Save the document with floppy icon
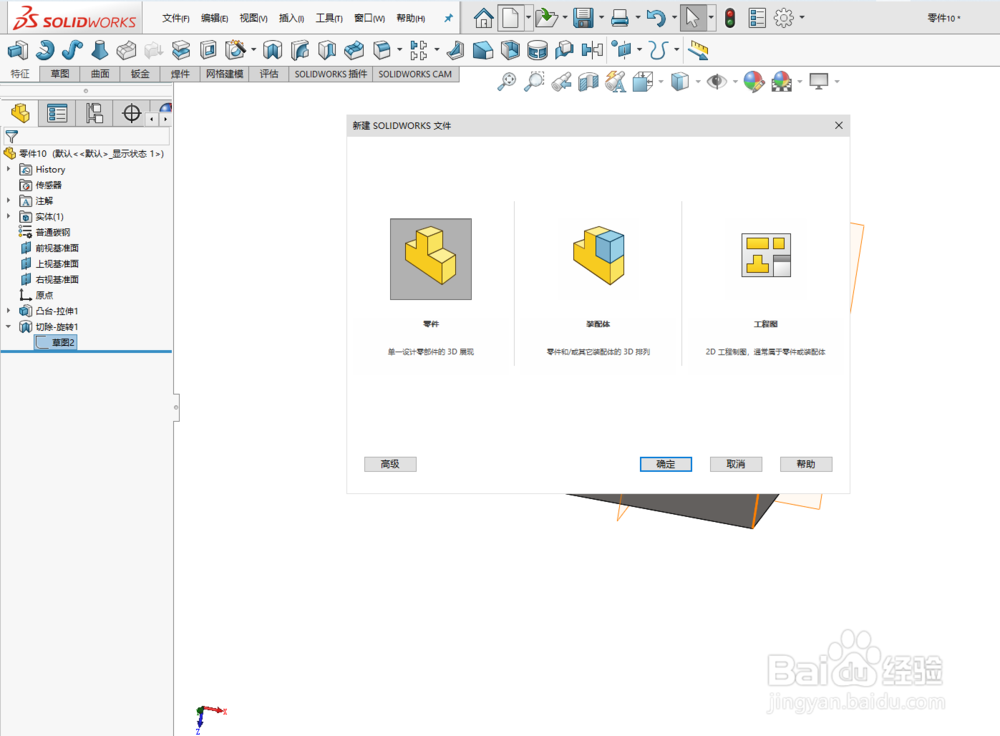Screen dimensions: 1000x736 click(x=583, y=18)
